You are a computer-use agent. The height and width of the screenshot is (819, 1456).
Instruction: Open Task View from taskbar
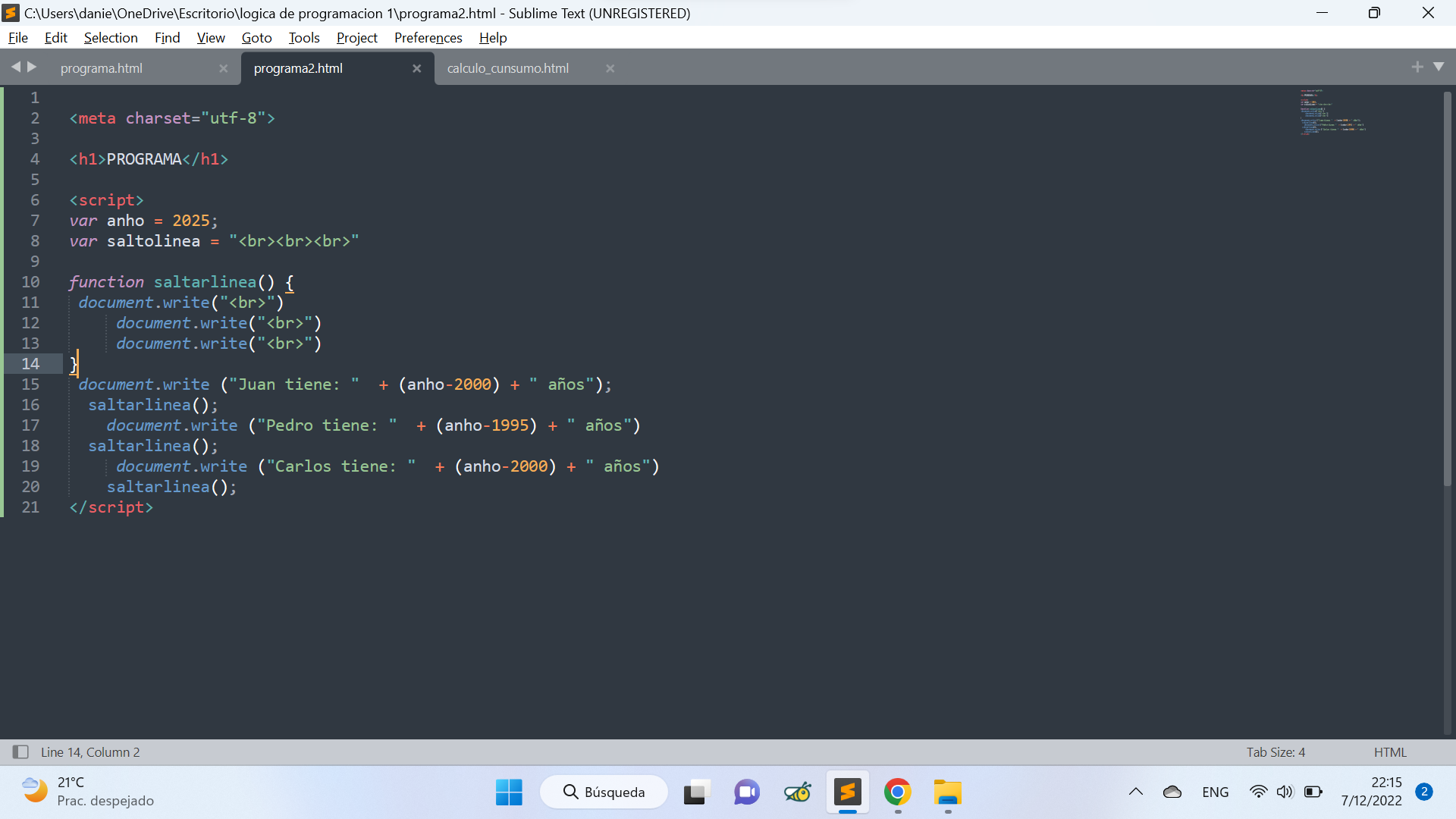(695, 792)
